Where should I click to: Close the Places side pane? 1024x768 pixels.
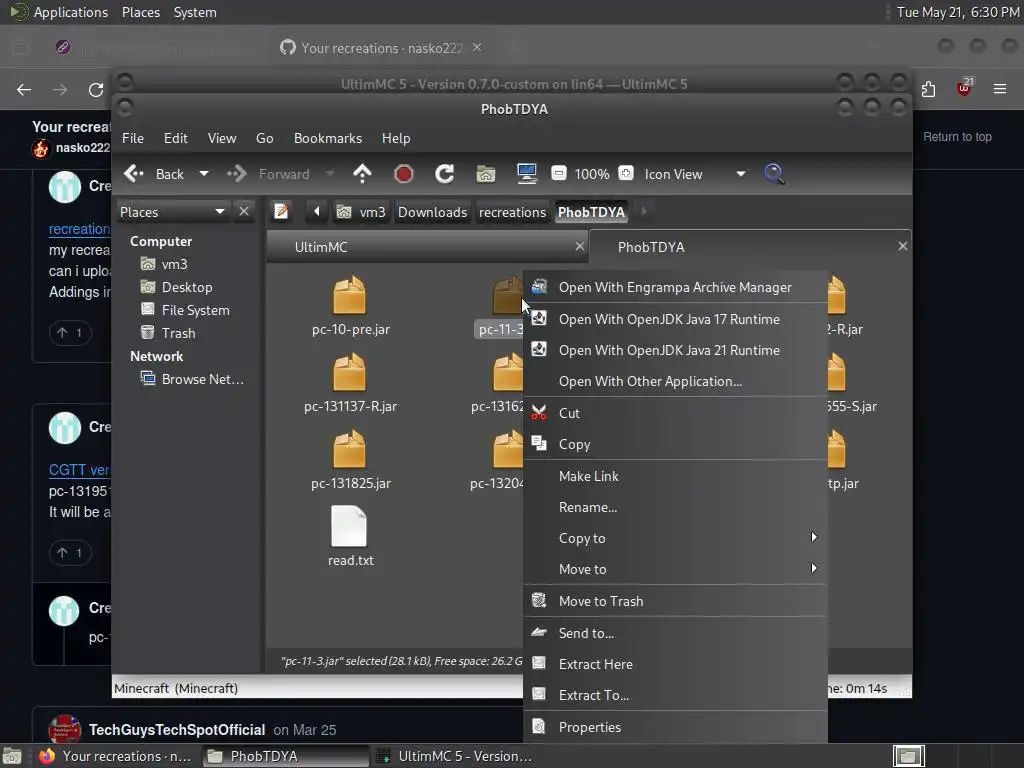[x=244, y=212]
